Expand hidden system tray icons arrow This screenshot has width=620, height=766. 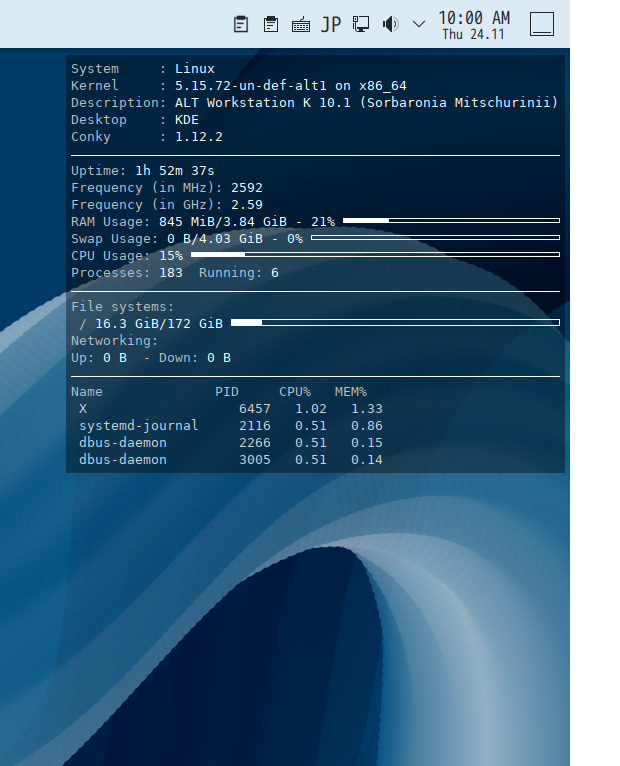[419, 24]
